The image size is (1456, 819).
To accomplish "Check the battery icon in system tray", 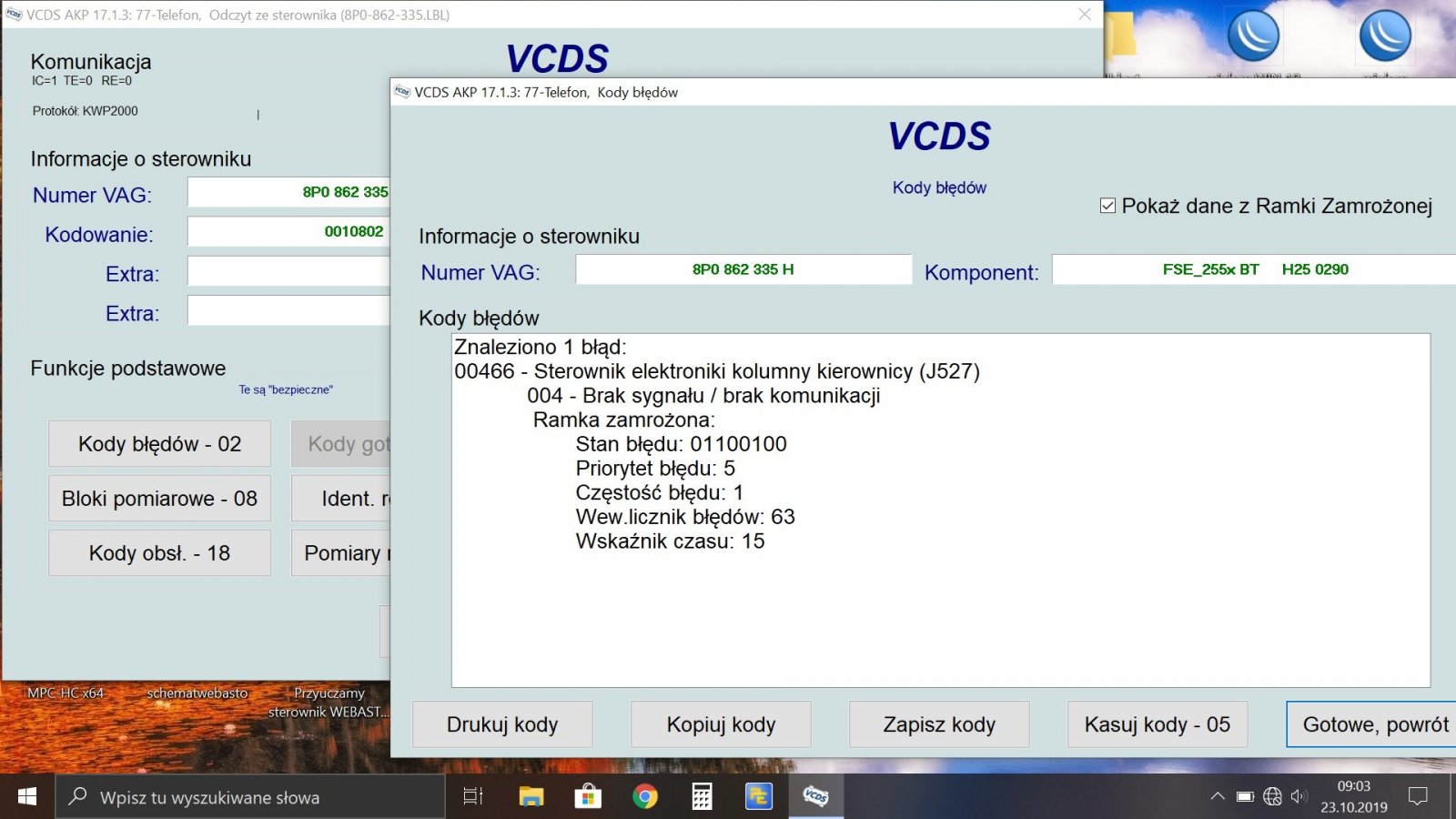I will click(x=1245, y=797).
